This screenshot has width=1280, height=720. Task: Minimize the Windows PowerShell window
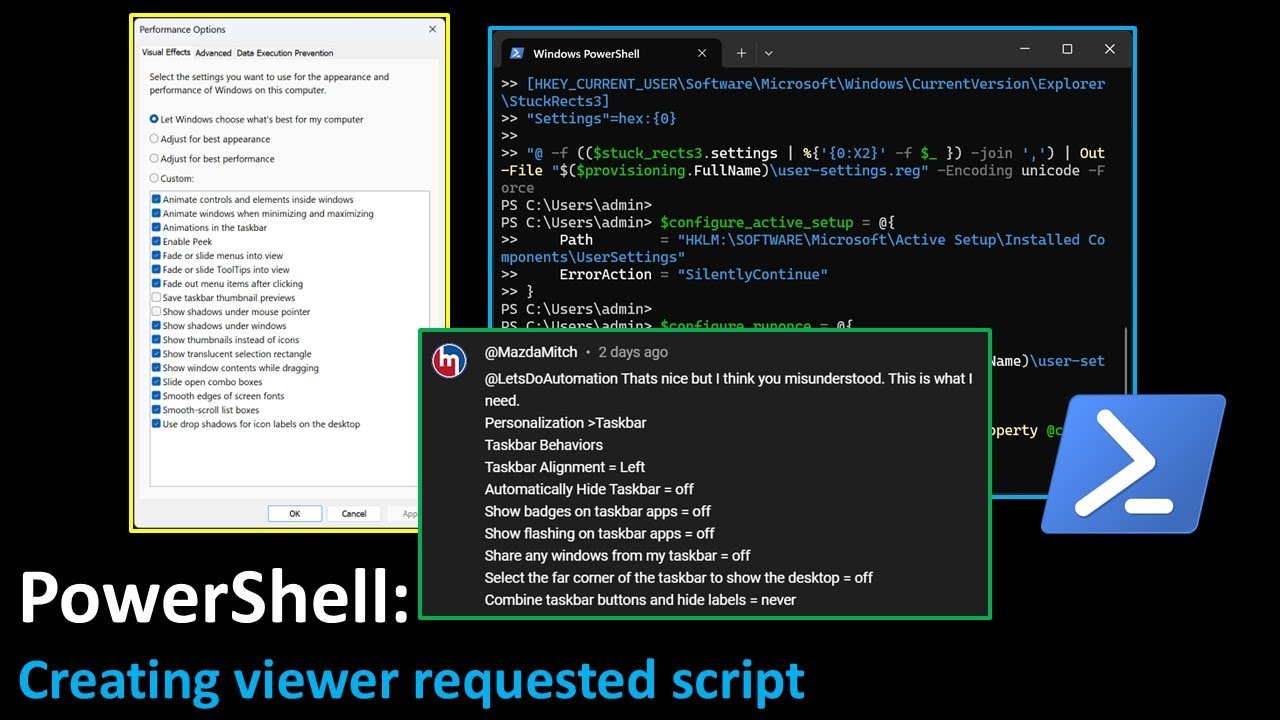click(x=1025, y=49)
